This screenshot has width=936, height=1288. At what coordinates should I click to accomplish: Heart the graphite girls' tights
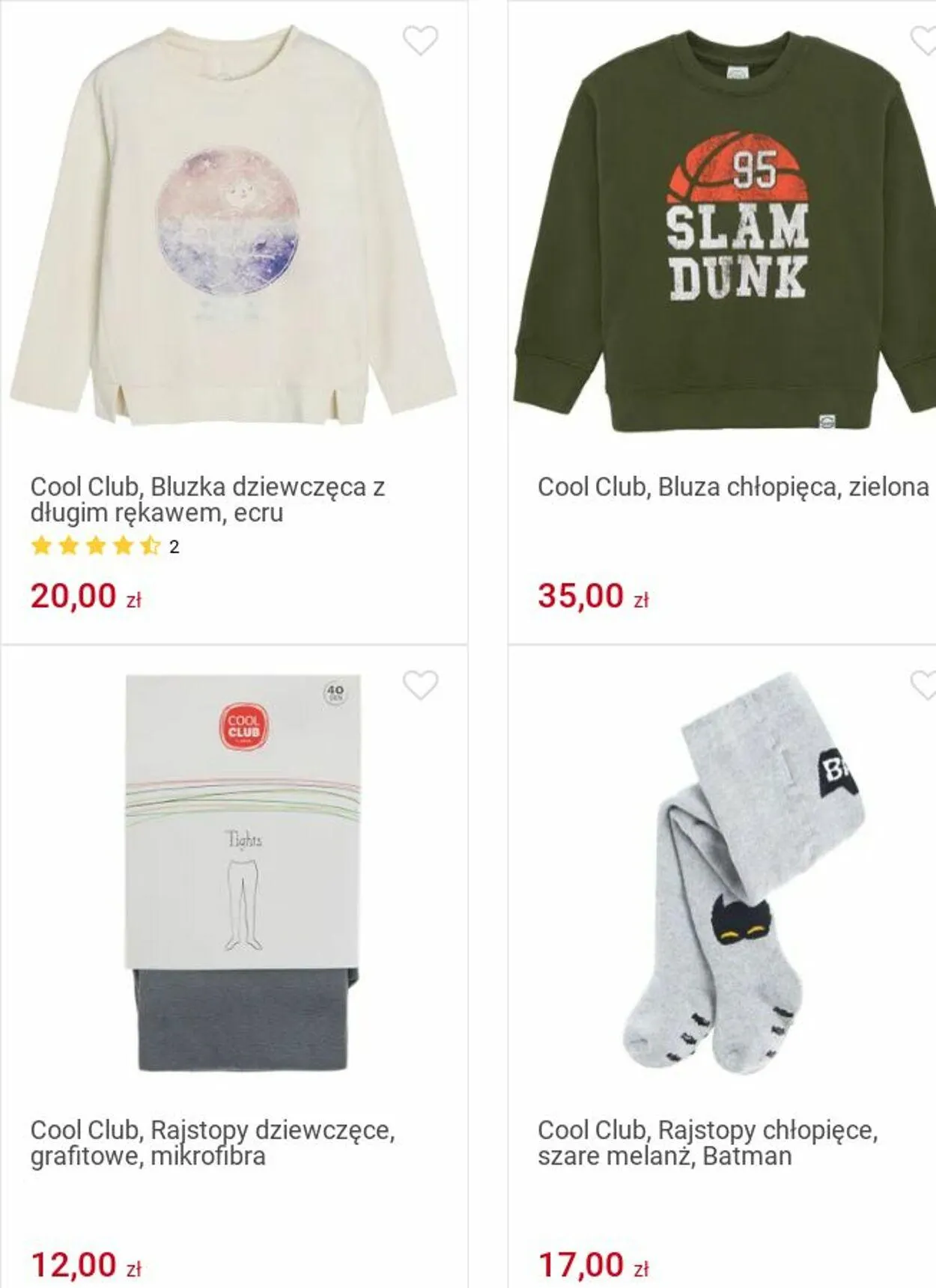pyautogui.click(x=420, y=685)
